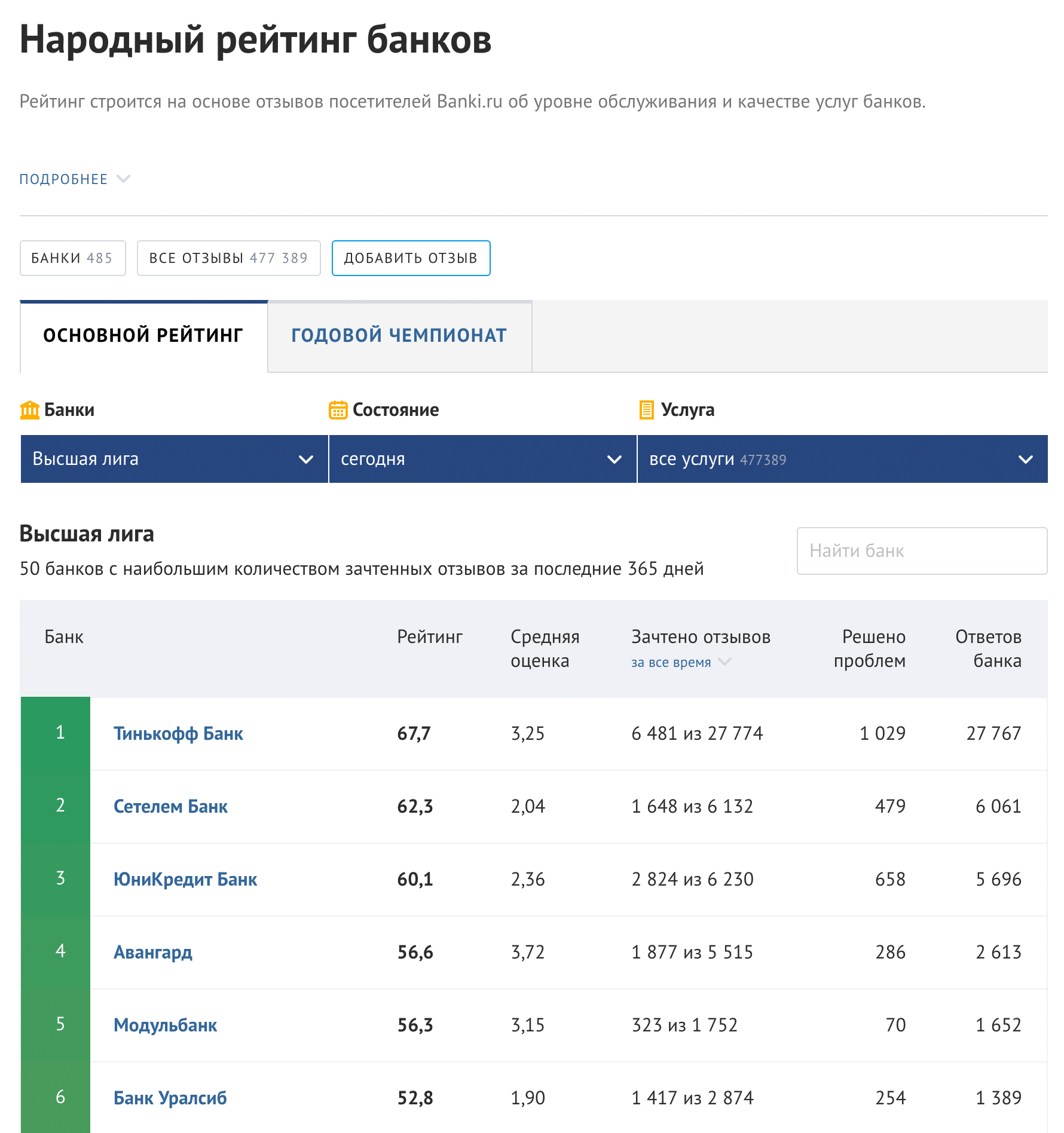The width and height of the screenshot is (1064, 1133).
Task: Open the за все время period selector
Action: click(x=681, y=662)
